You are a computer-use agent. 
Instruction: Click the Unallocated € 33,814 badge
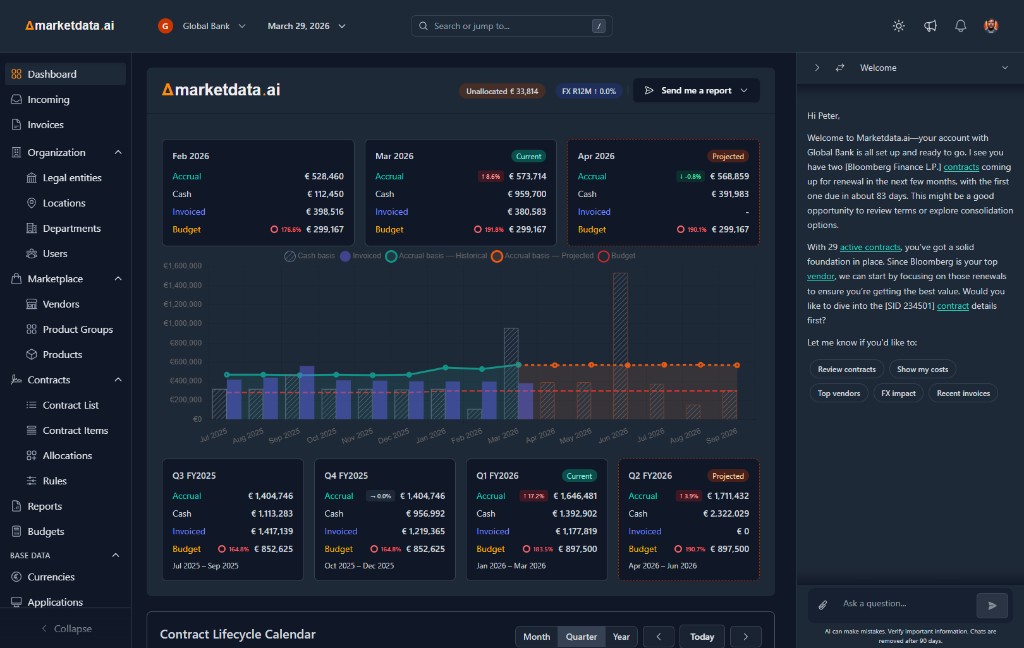point(502,91)
